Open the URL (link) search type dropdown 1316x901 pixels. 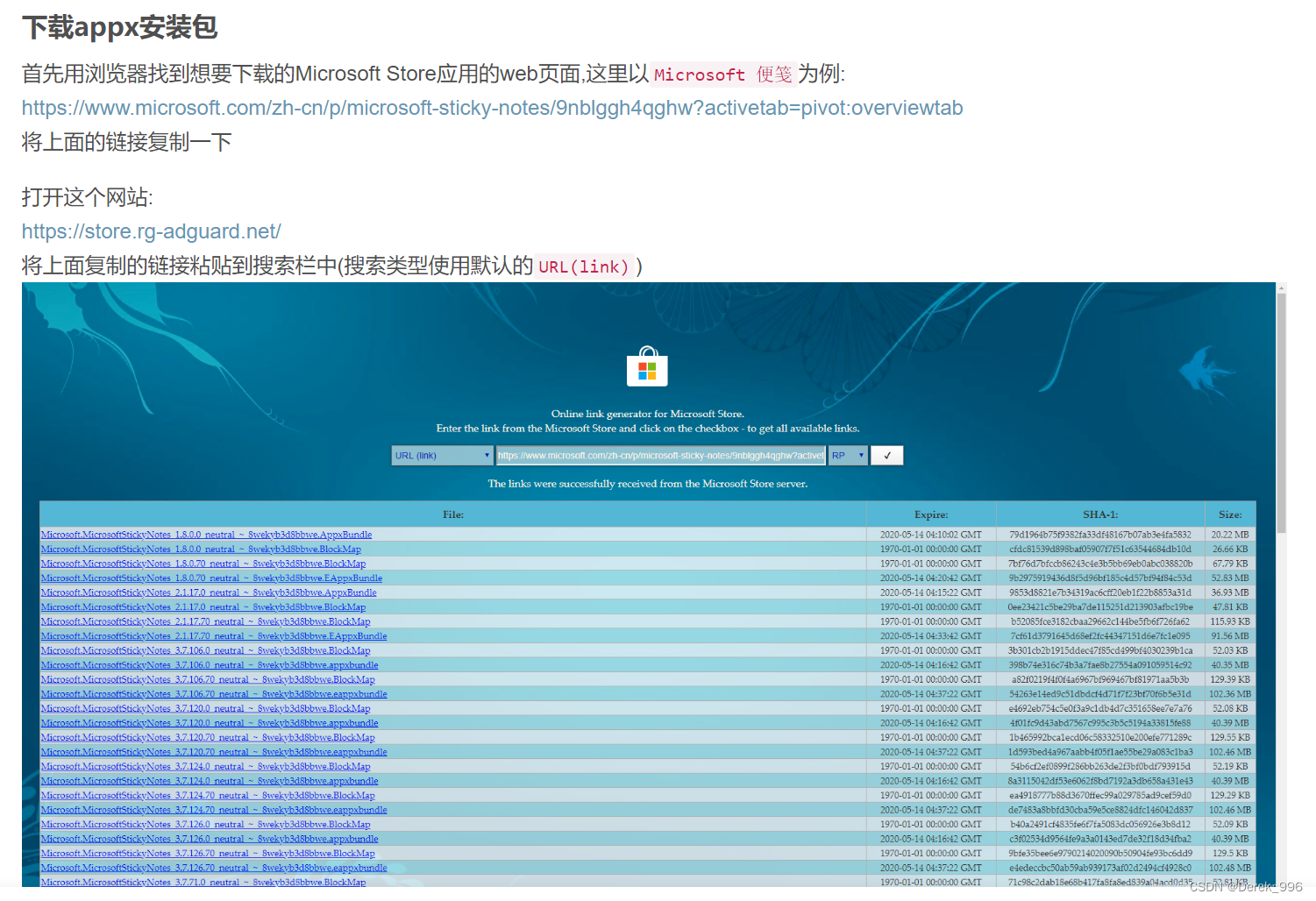click(x=443, y=456)
